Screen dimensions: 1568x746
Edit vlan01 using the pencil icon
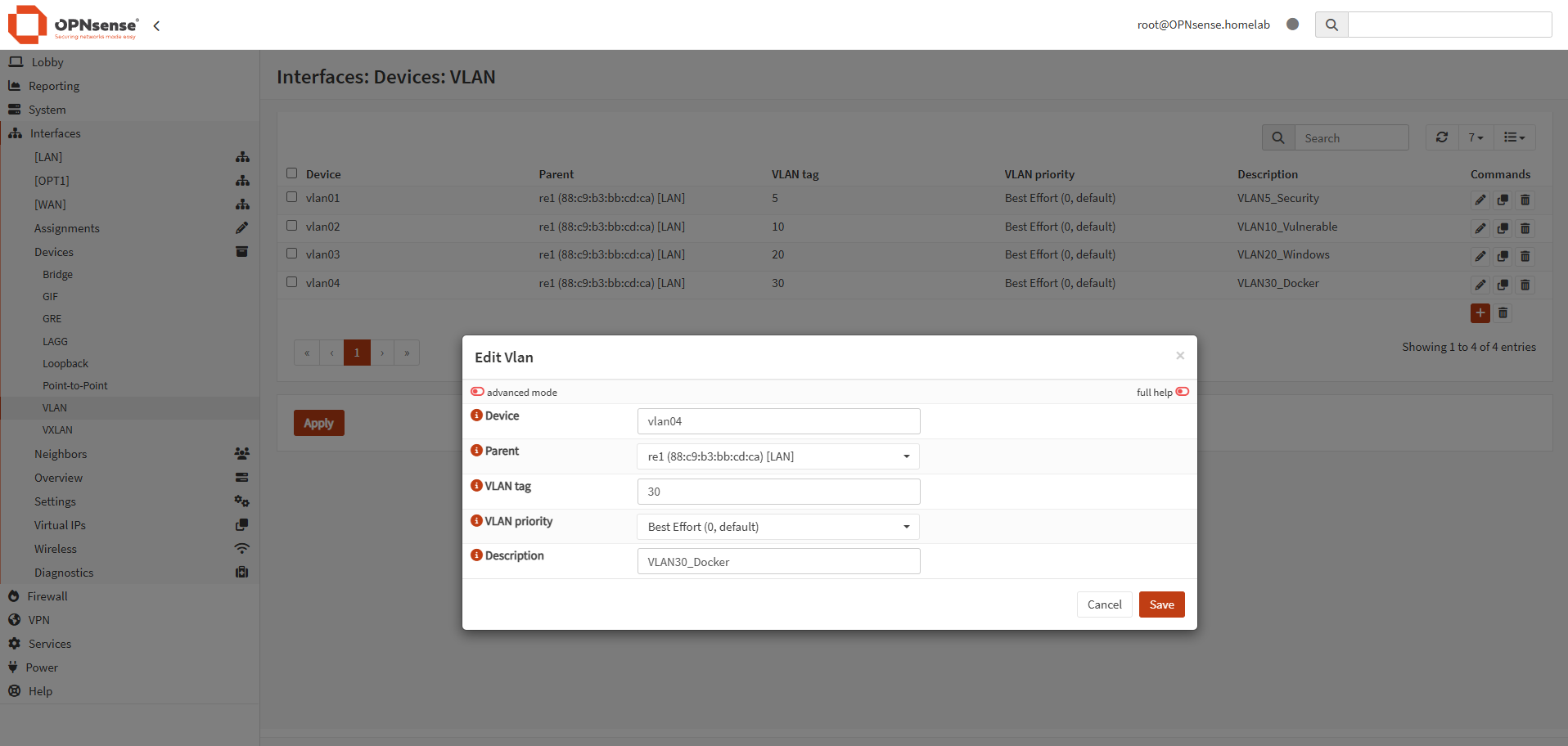1480,200
